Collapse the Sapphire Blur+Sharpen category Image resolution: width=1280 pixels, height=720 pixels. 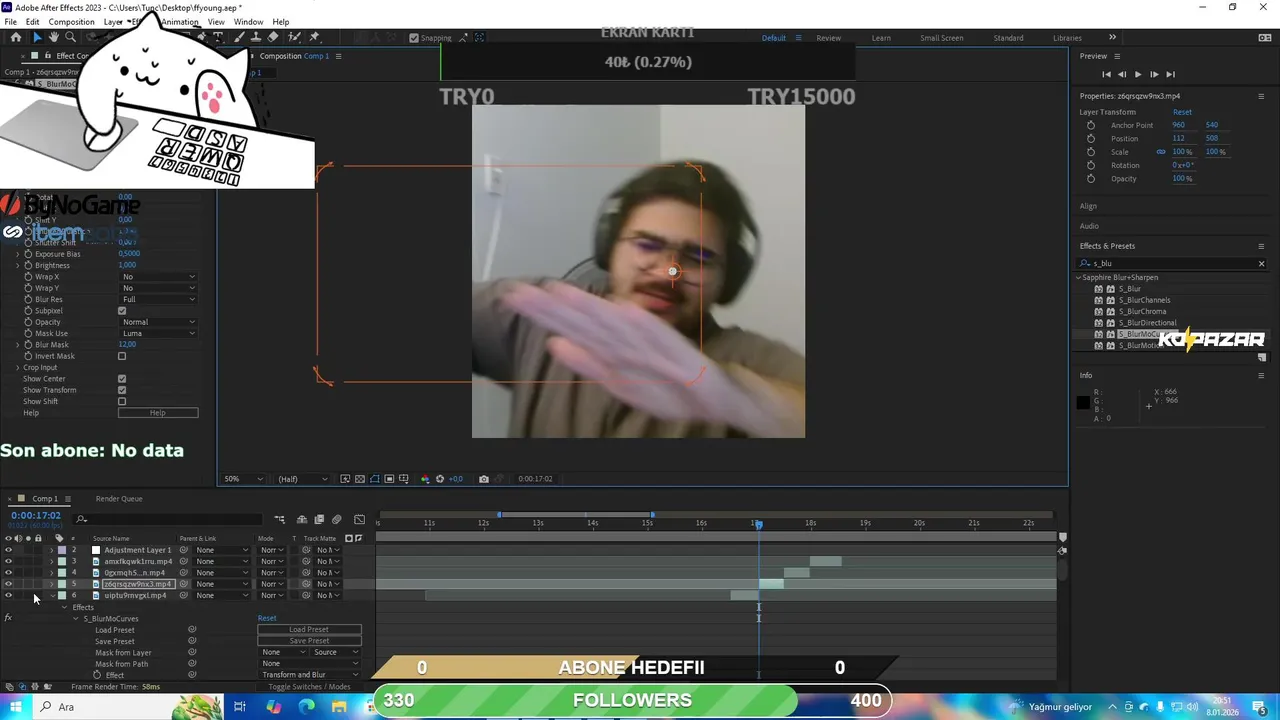pos(1079,277)
